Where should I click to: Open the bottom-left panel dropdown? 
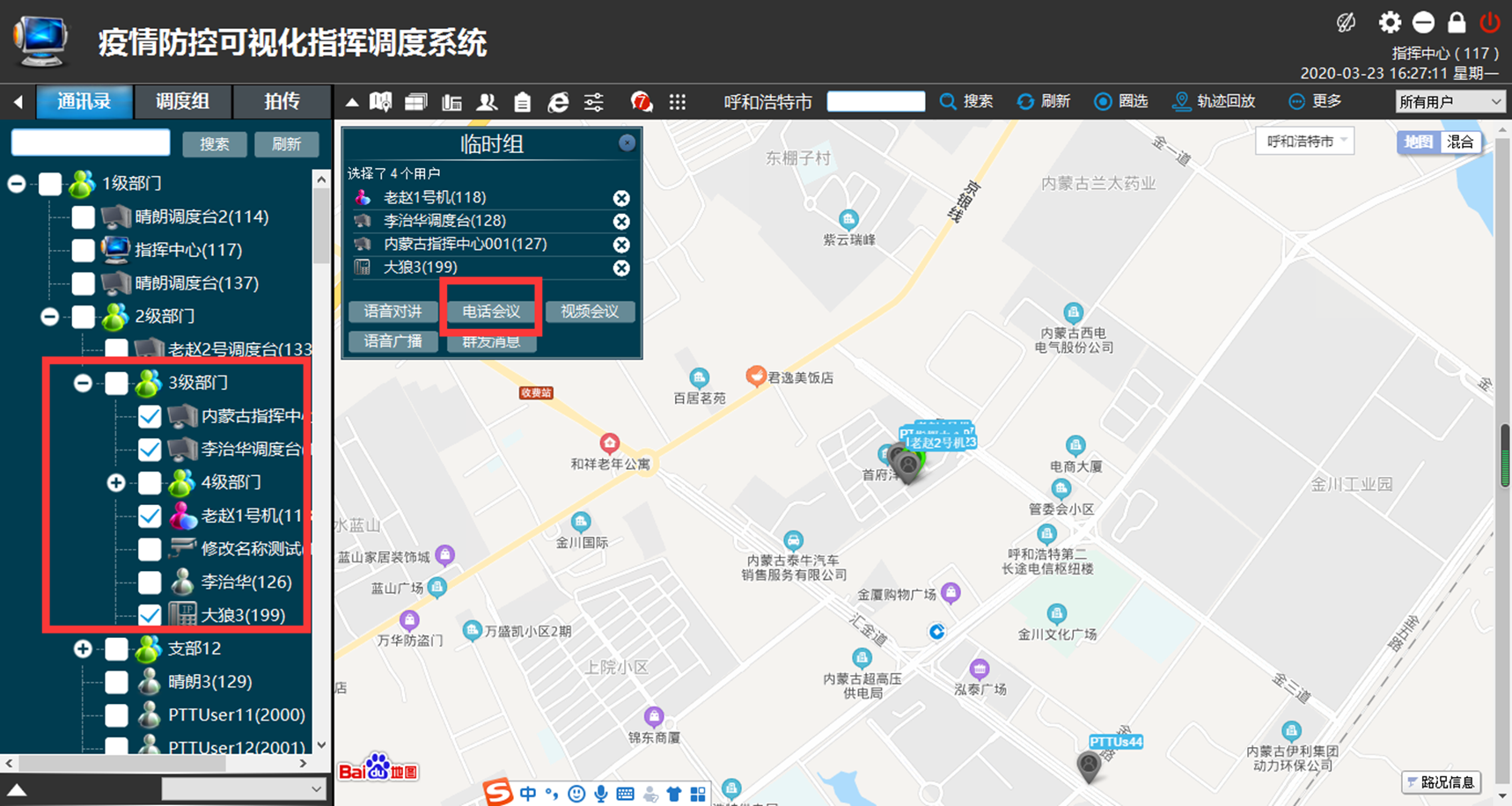244,789
